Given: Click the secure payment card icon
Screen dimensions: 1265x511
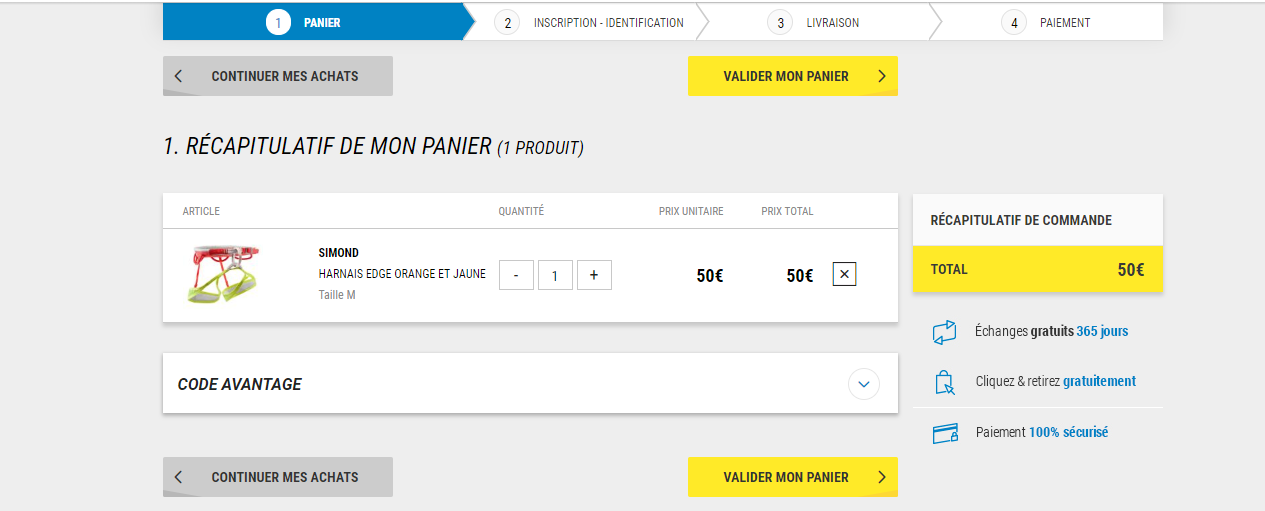Looking at the screenshot, I should 945,433.
